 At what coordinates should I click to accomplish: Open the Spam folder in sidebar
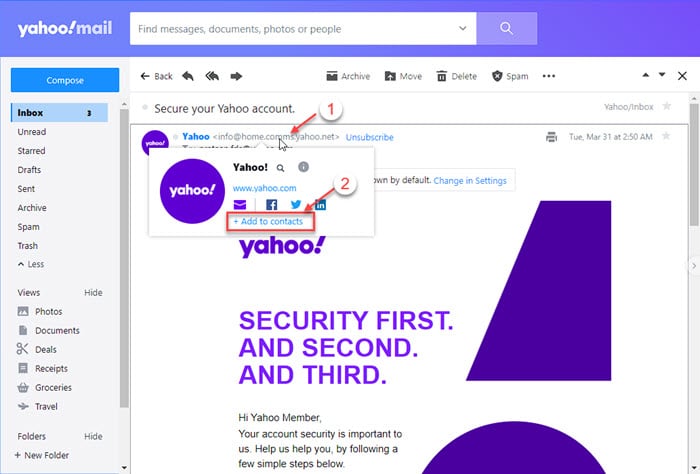pyautogui.click(x=28, y=227)
